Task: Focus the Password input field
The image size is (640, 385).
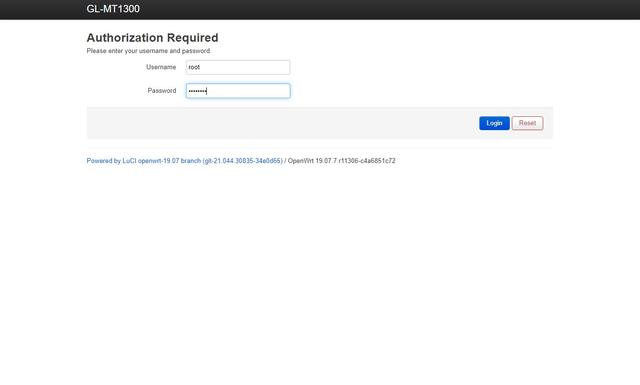Action: (238, 91)
